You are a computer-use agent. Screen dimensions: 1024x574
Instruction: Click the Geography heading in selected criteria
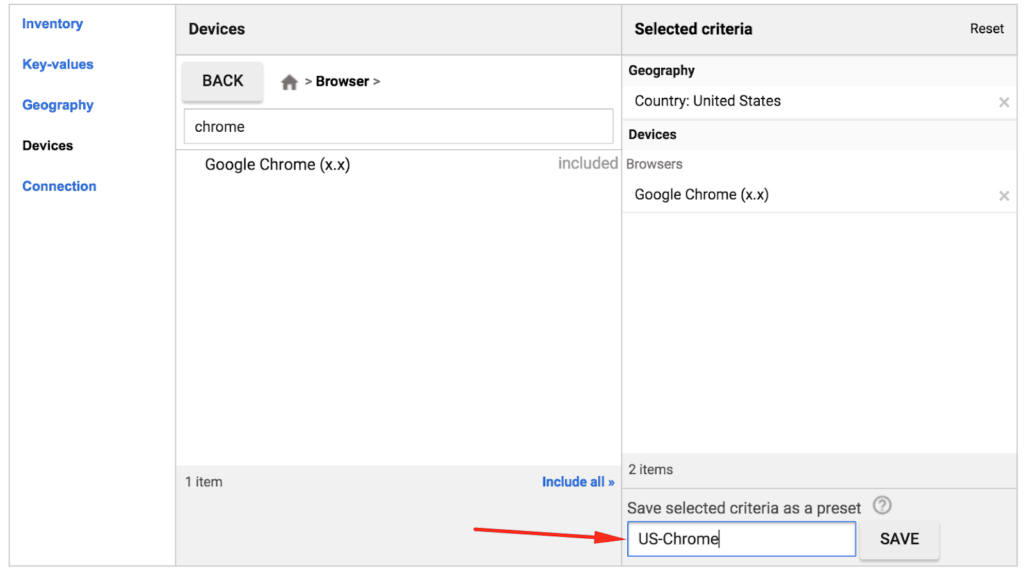(x=662, y=71)
